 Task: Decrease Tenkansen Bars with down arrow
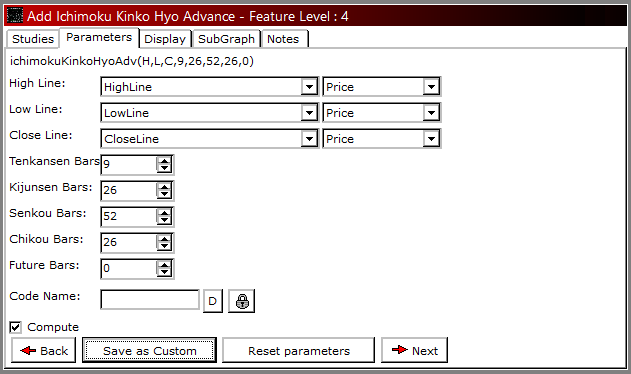[x=164, y=168]
